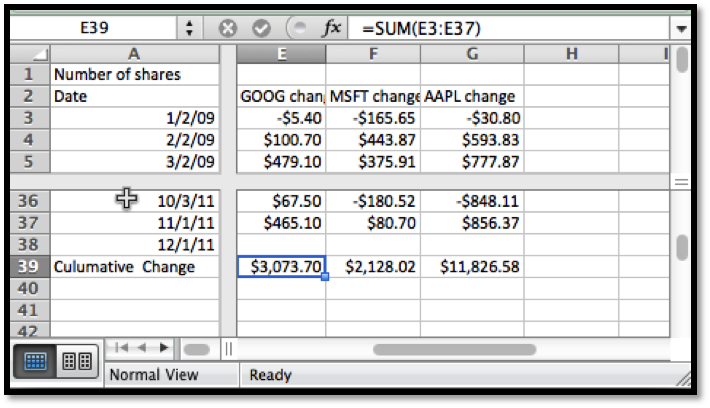Select column F header
The height and width of the screenshot is (408, 710).
click(x=372, y=53)
